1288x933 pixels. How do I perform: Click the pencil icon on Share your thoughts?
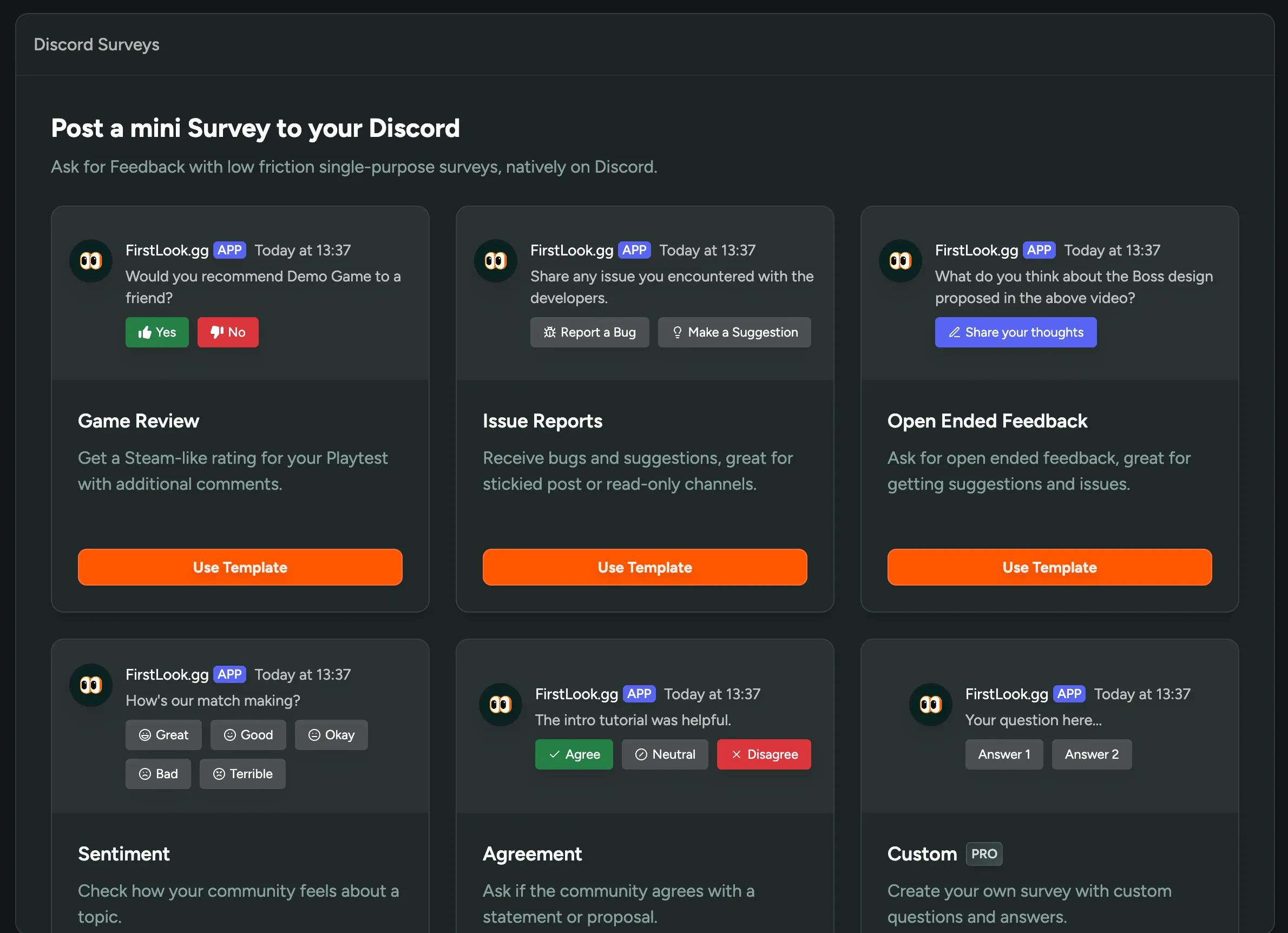(954, 332)
